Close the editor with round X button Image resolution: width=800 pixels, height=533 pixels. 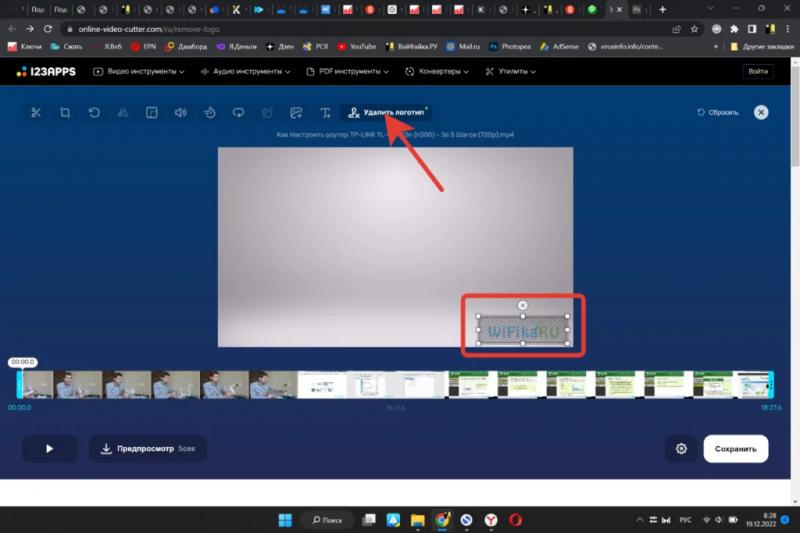[x=761, y=113]
